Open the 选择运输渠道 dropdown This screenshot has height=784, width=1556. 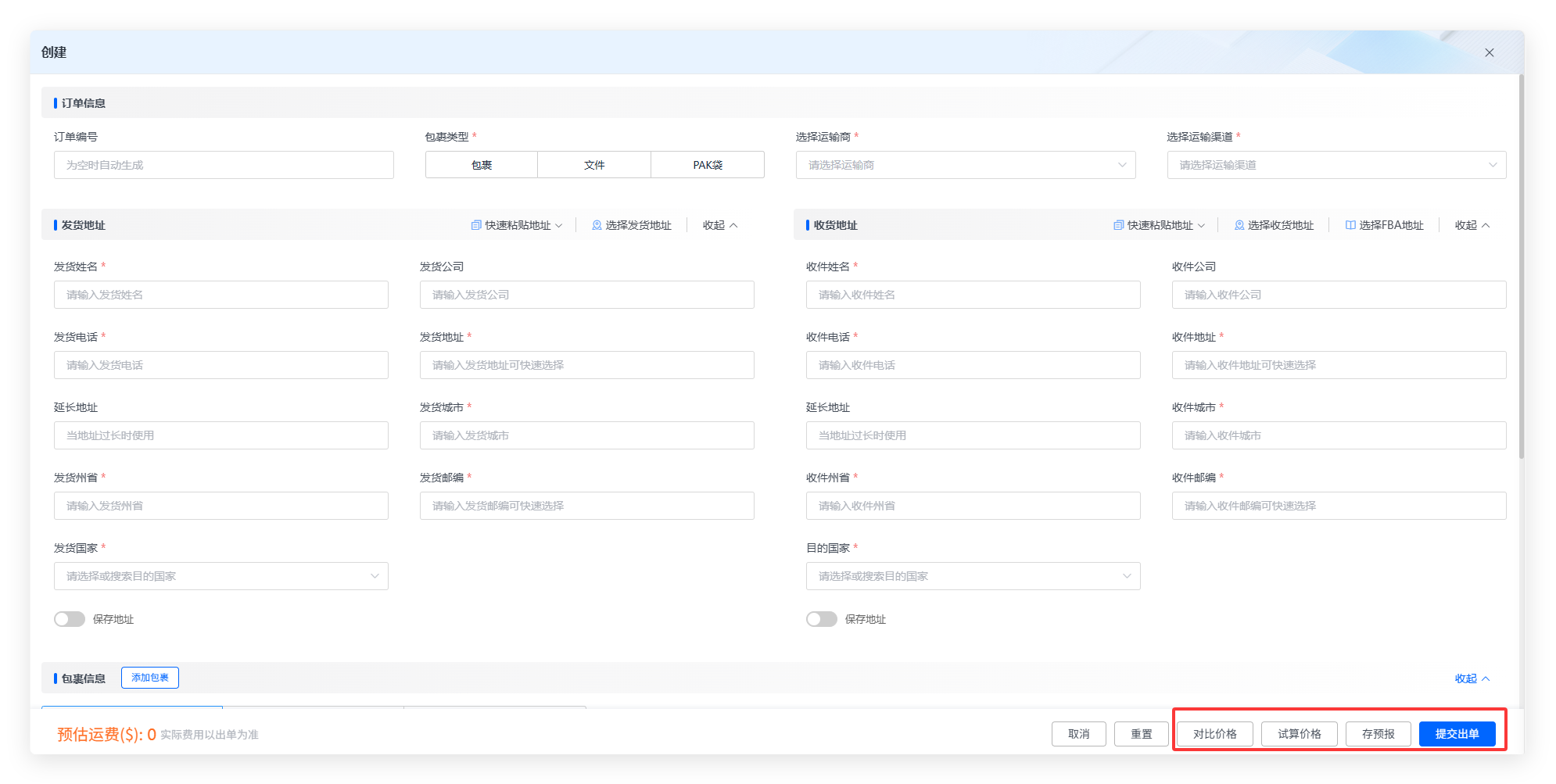pyautogui.click(x=1336, y=165)
